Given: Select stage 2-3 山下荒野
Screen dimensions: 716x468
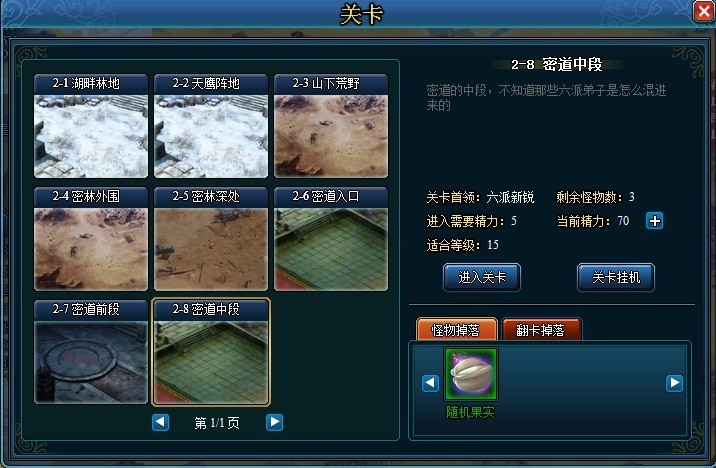Looking at the screenshot, I should 331,126.
